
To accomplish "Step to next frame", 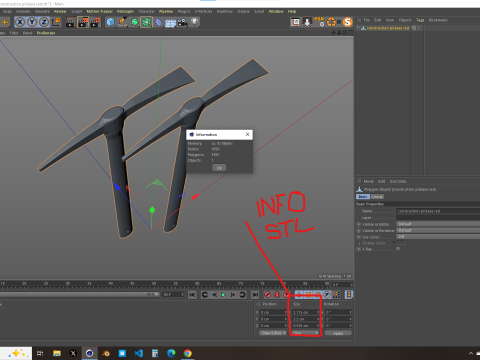I will click(233, 295).
